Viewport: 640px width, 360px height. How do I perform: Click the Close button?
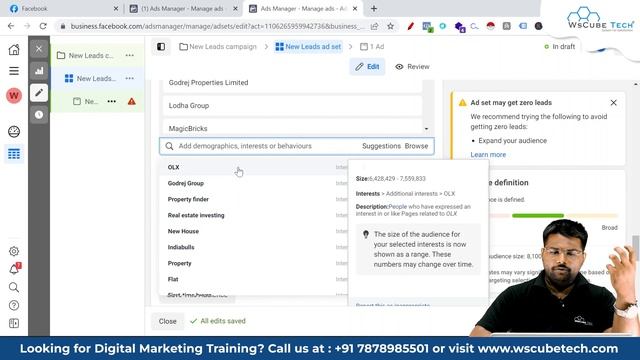coord(167,321)
